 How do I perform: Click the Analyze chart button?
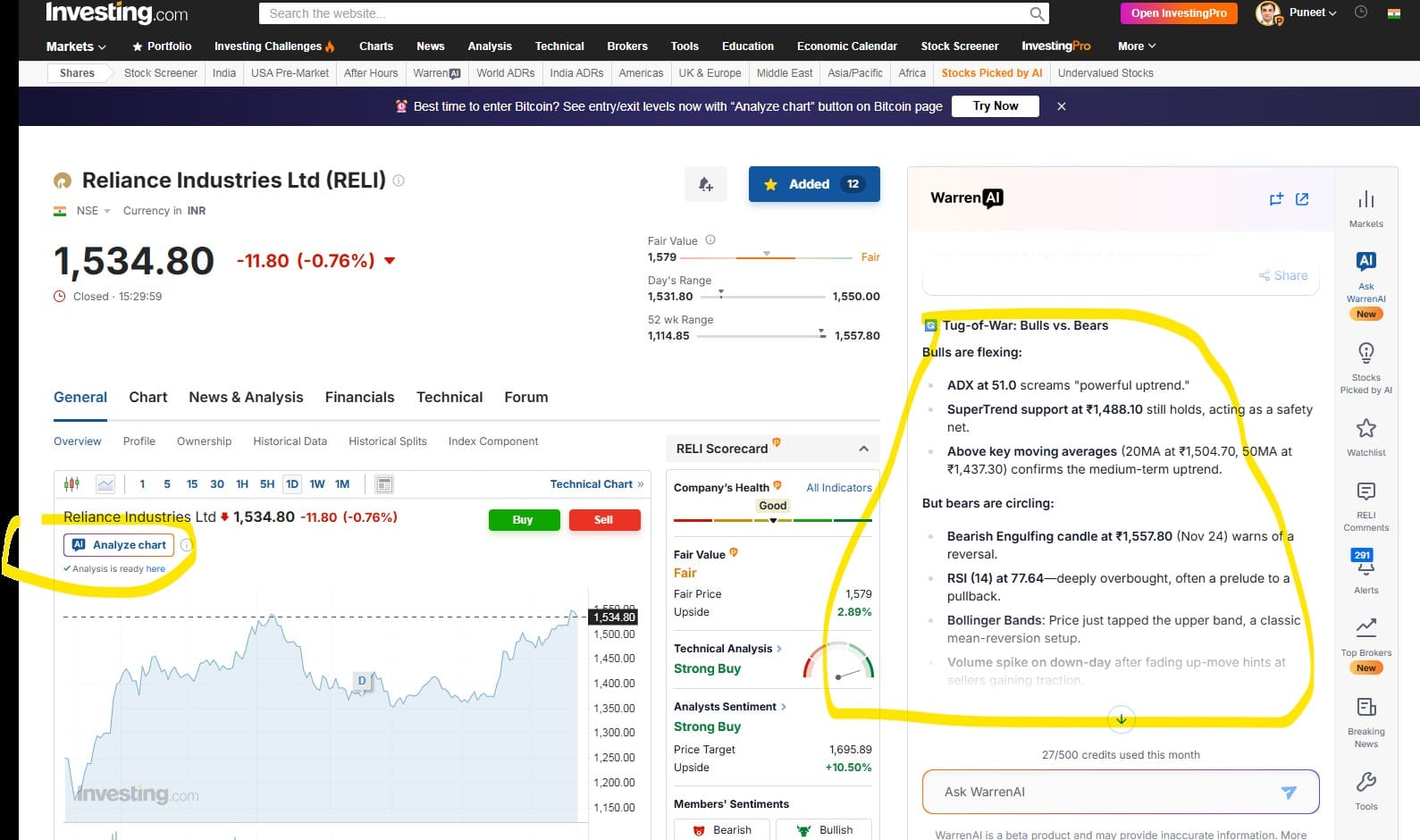(x=119, y=545)
